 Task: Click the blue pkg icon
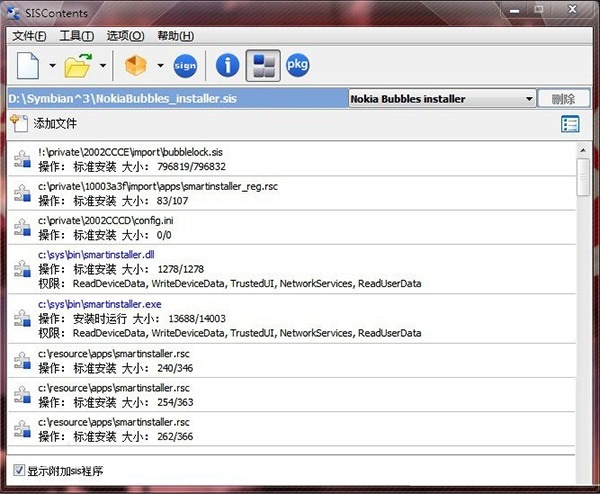click(x=297, y=65)
